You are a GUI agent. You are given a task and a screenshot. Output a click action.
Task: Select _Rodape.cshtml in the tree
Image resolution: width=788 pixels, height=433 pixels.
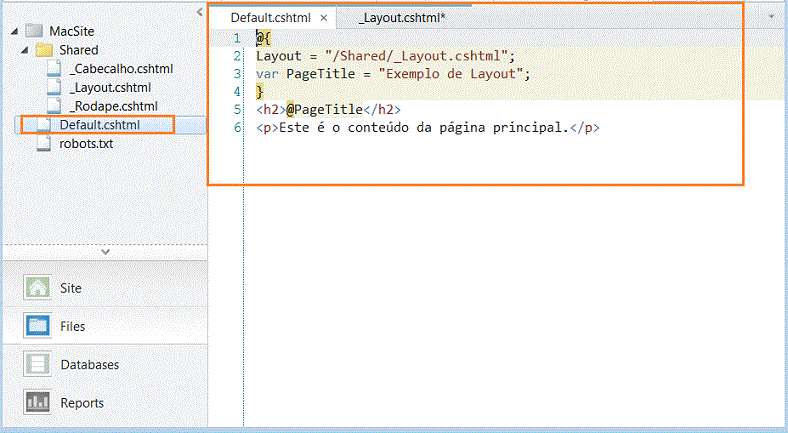click(114, 106)
